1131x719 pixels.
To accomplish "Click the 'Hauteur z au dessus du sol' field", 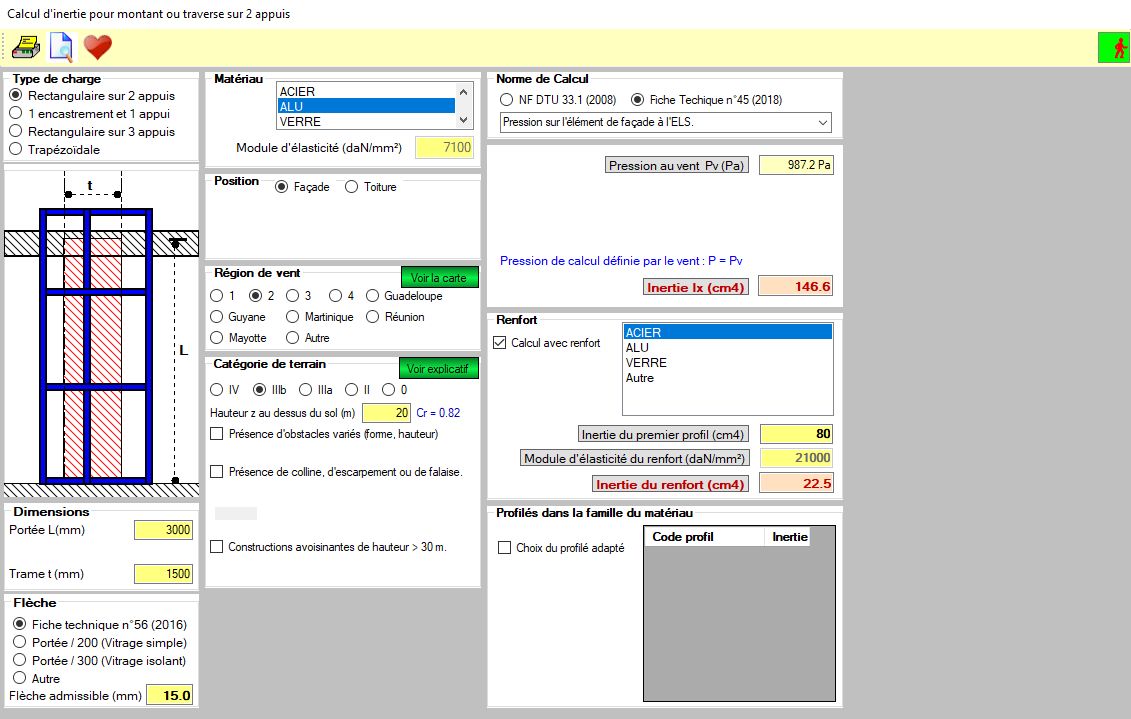I will pos(386,413).
